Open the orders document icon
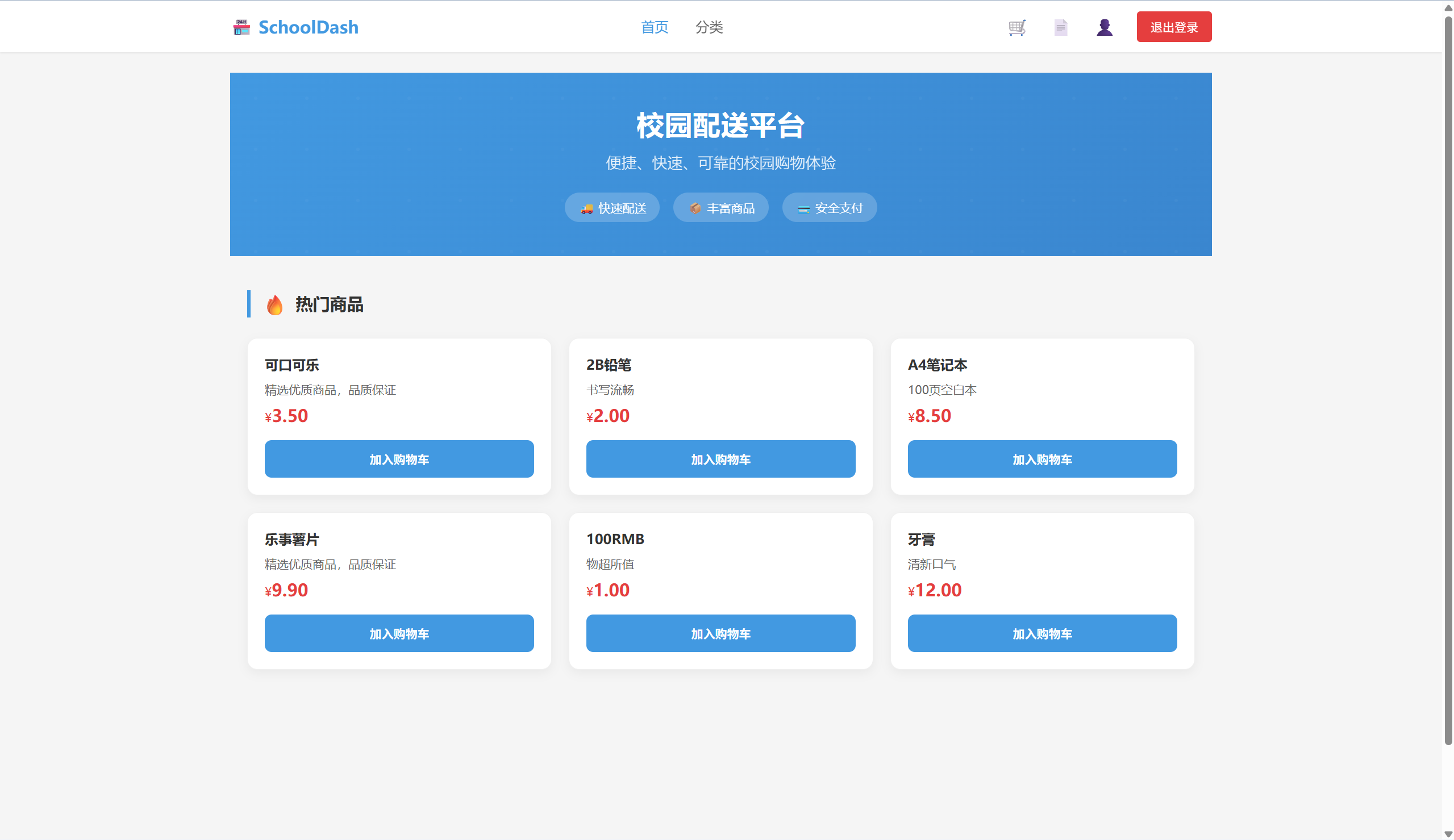Viewport: 1454px width, 840px height. tap(1060, 27)
